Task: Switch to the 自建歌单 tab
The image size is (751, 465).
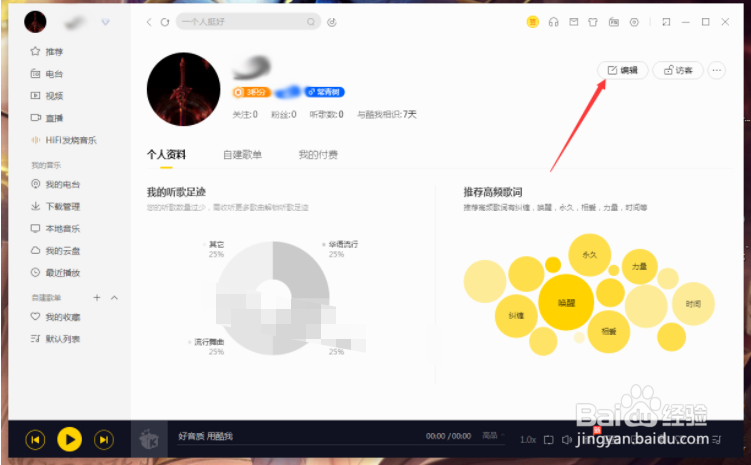Action: coord(242,155)
